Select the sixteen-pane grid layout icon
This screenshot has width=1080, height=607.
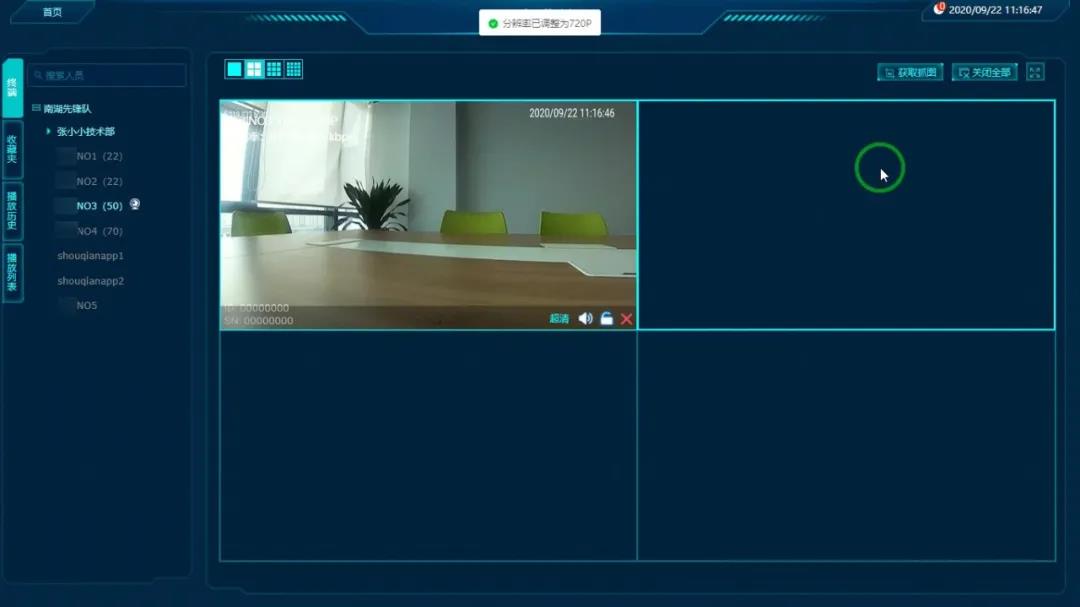coord(293,69)
